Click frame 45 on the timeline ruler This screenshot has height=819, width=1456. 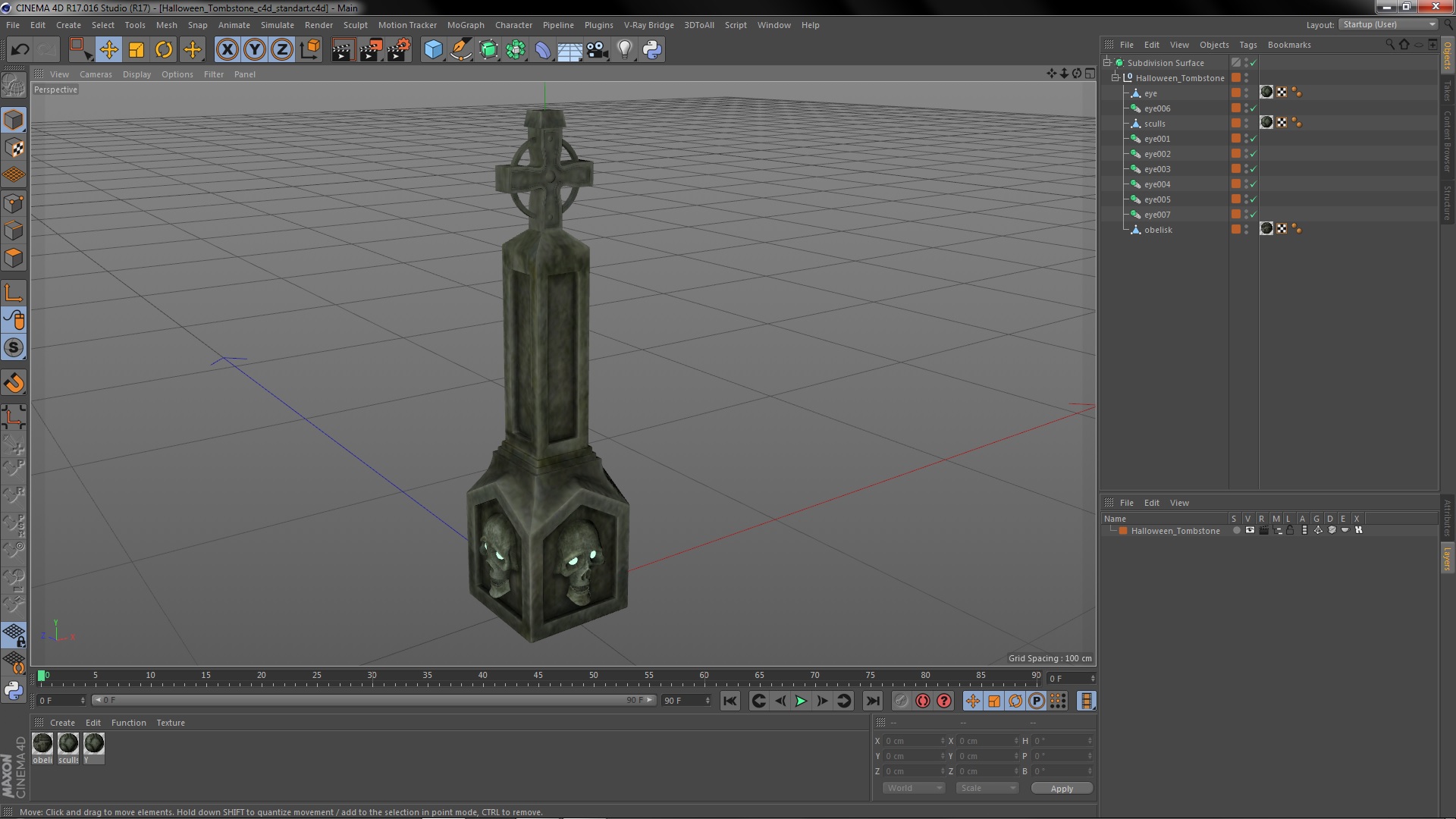pyautogui.click(x=538, y=676)
